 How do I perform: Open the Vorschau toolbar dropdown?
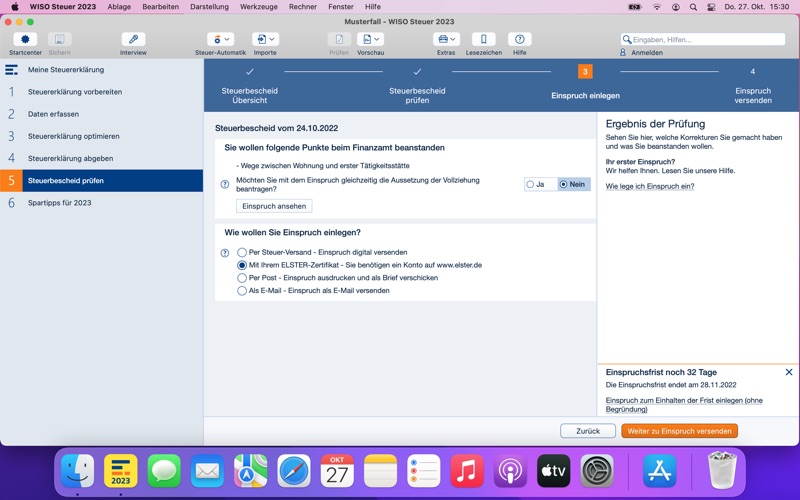[370, 39]
